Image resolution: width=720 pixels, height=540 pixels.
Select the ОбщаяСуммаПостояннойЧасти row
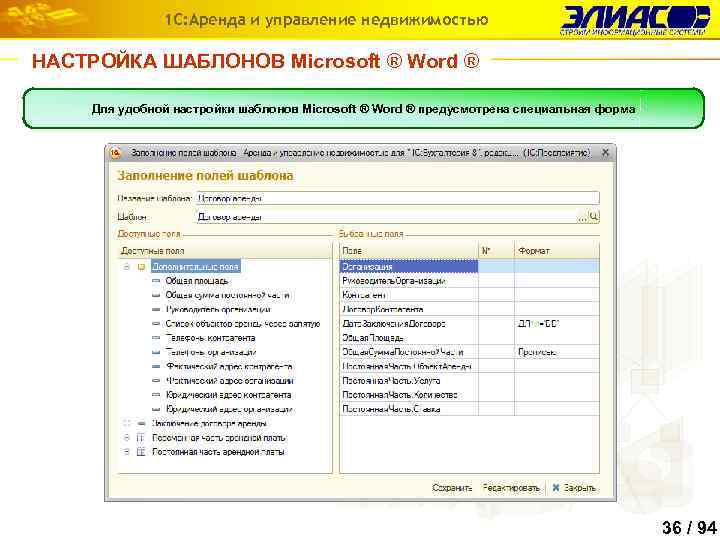point(469,352)
